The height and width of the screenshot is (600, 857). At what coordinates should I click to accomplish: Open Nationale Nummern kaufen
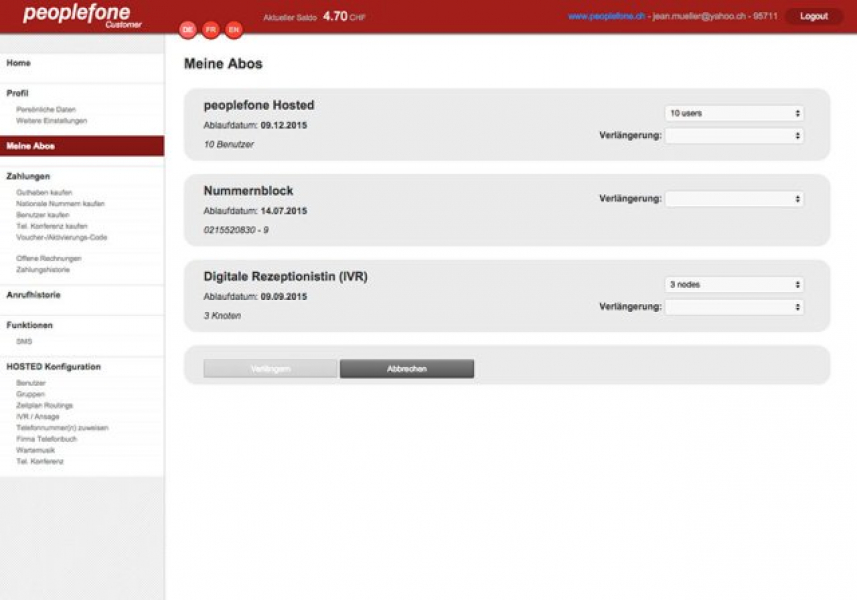(x=60, y=204)
